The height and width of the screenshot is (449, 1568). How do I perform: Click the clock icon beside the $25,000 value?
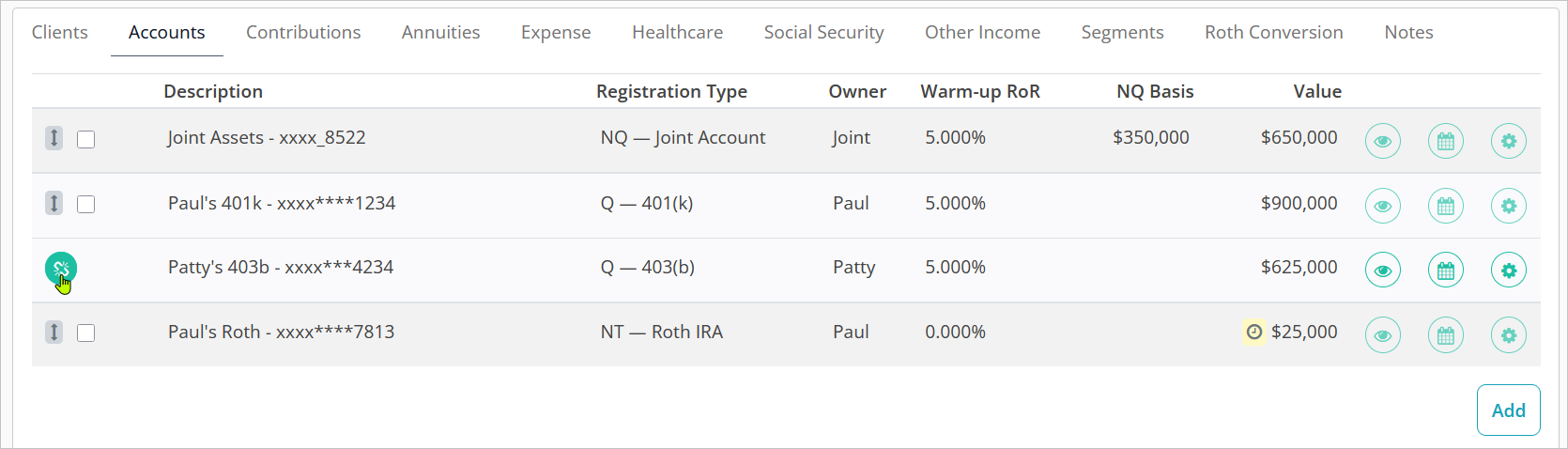pyautogui.click(x=1253, y=332)
